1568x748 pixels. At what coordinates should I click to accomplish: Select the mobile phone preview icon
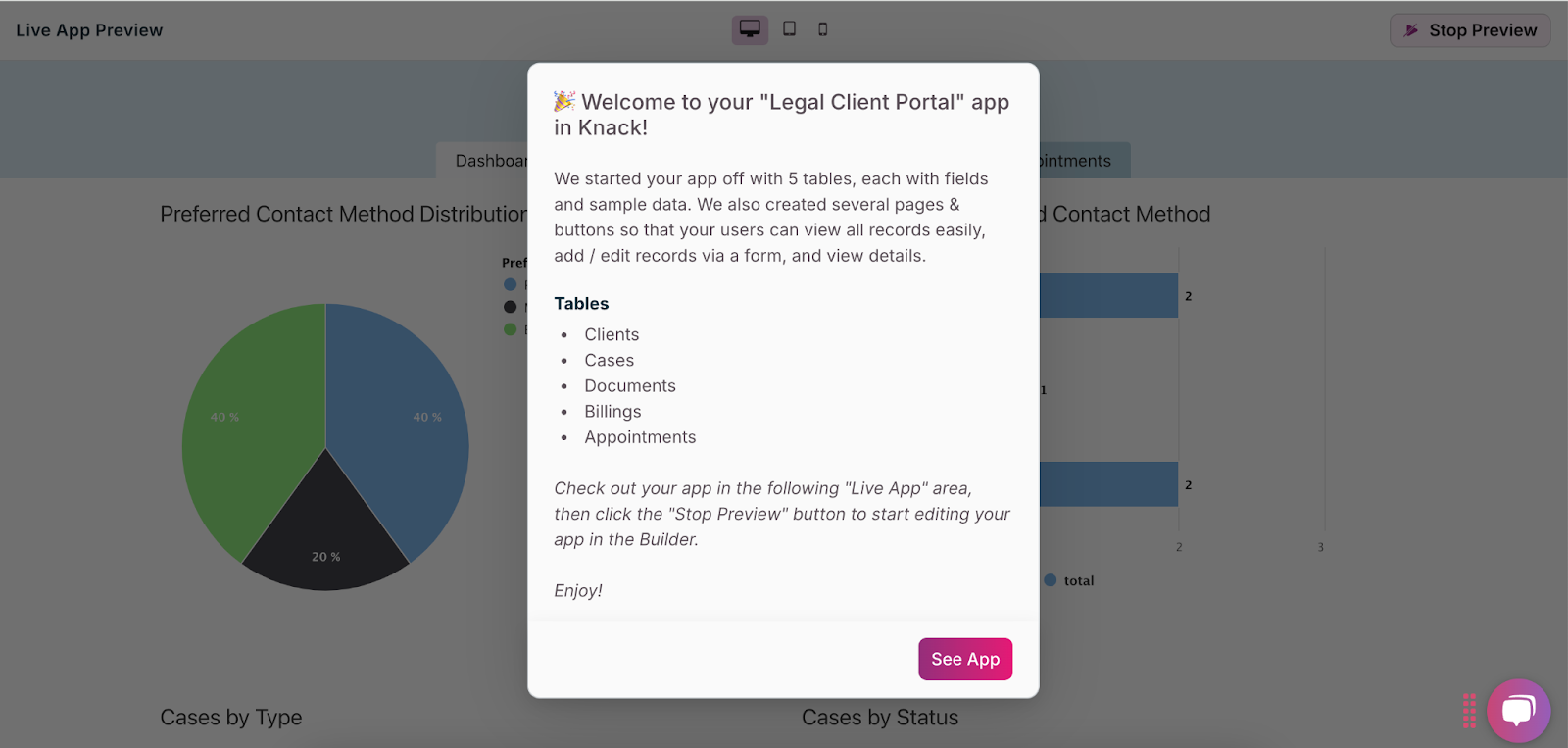pos(823,29)
